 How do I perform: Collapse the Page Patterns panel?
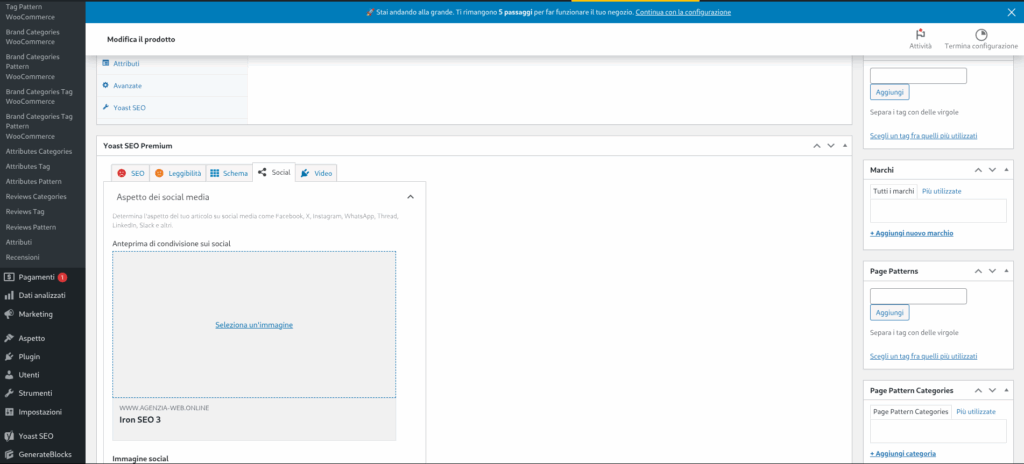[1006, 271]
